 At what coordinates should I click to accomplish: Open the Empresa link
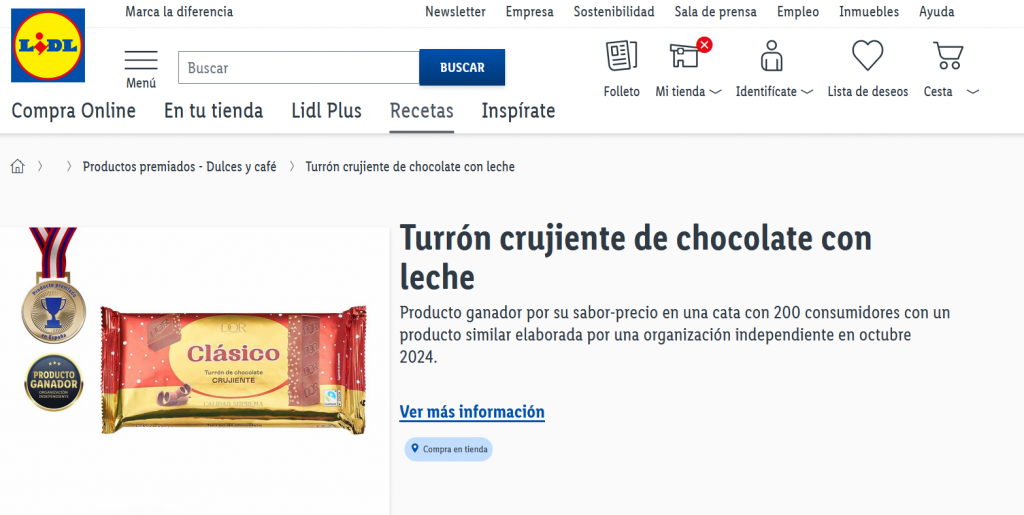coord(530,12)
